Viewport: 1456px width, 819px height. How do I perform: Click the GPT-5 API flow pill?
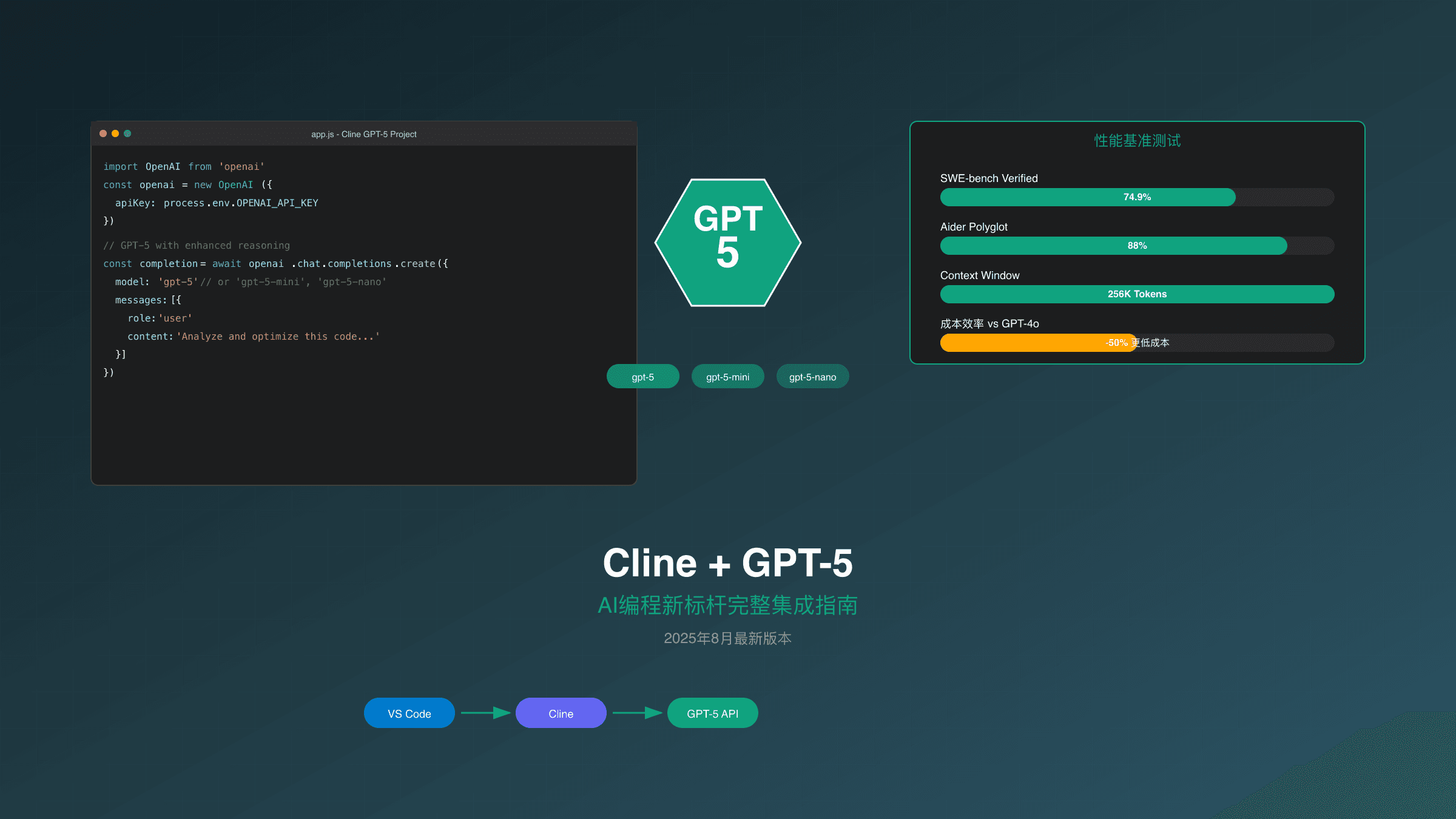click(713, 713)
